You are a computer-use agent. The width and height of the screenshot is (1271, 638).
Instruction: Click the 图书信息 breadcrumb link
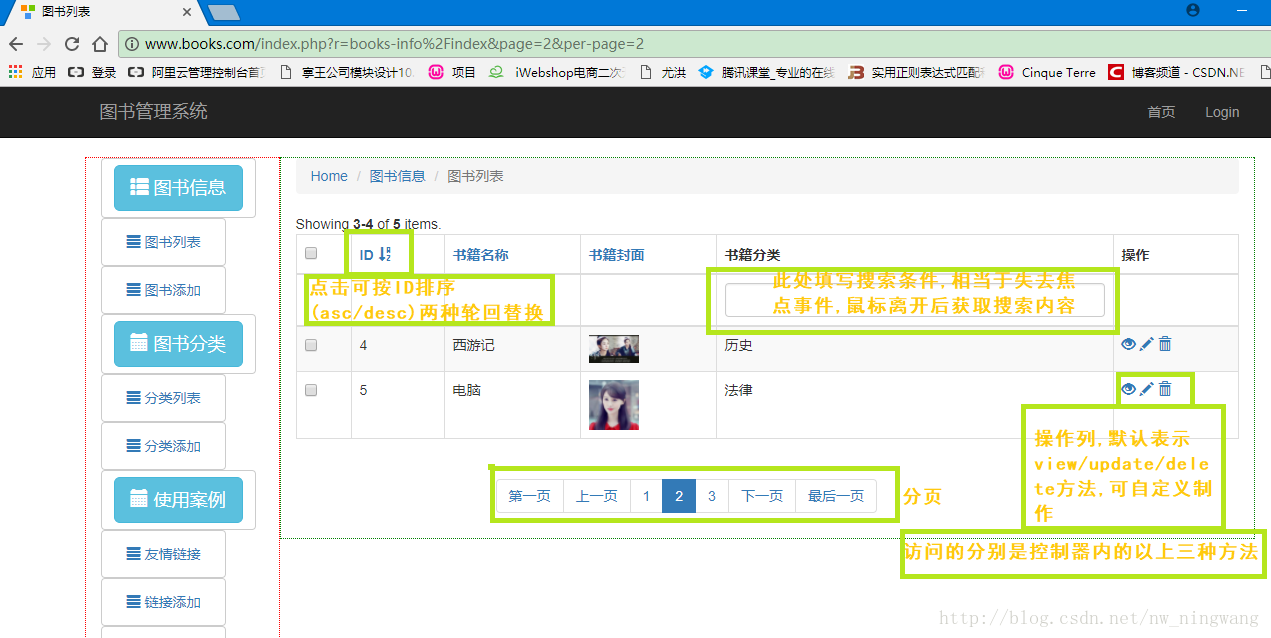397,176
